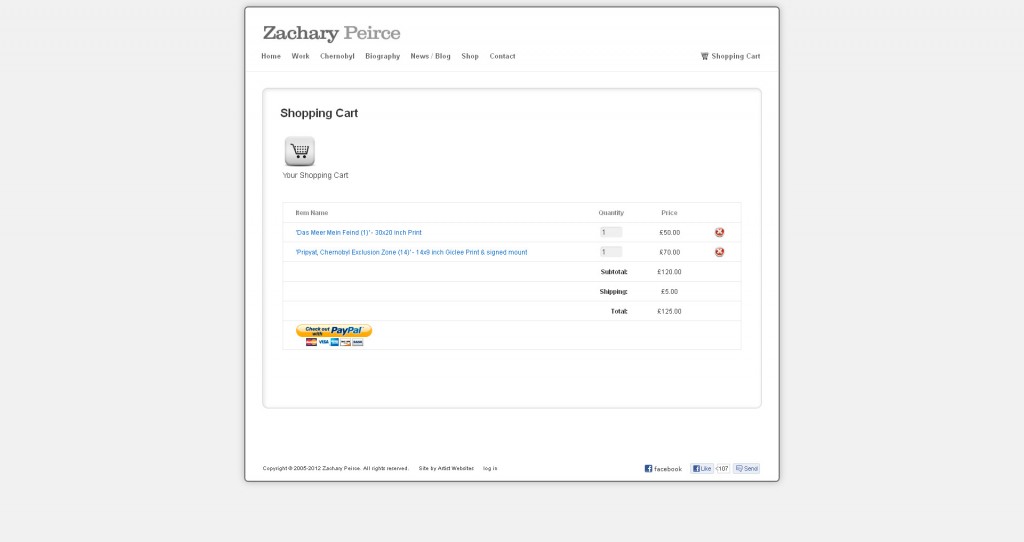Click quantity field for Pripyat print
This screenshot has width=1024, height=542.
611,252
